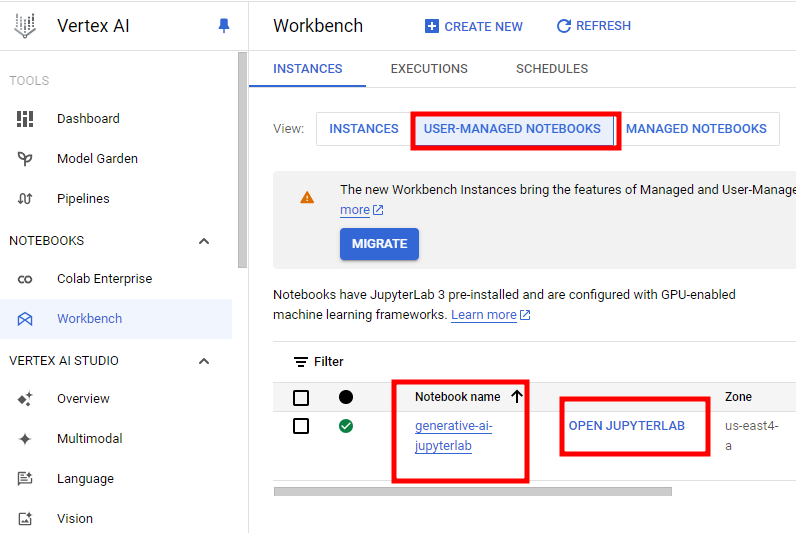Select the INSTANCES view option
This screenshot has width=796, height=533.
tap(363, 129)
